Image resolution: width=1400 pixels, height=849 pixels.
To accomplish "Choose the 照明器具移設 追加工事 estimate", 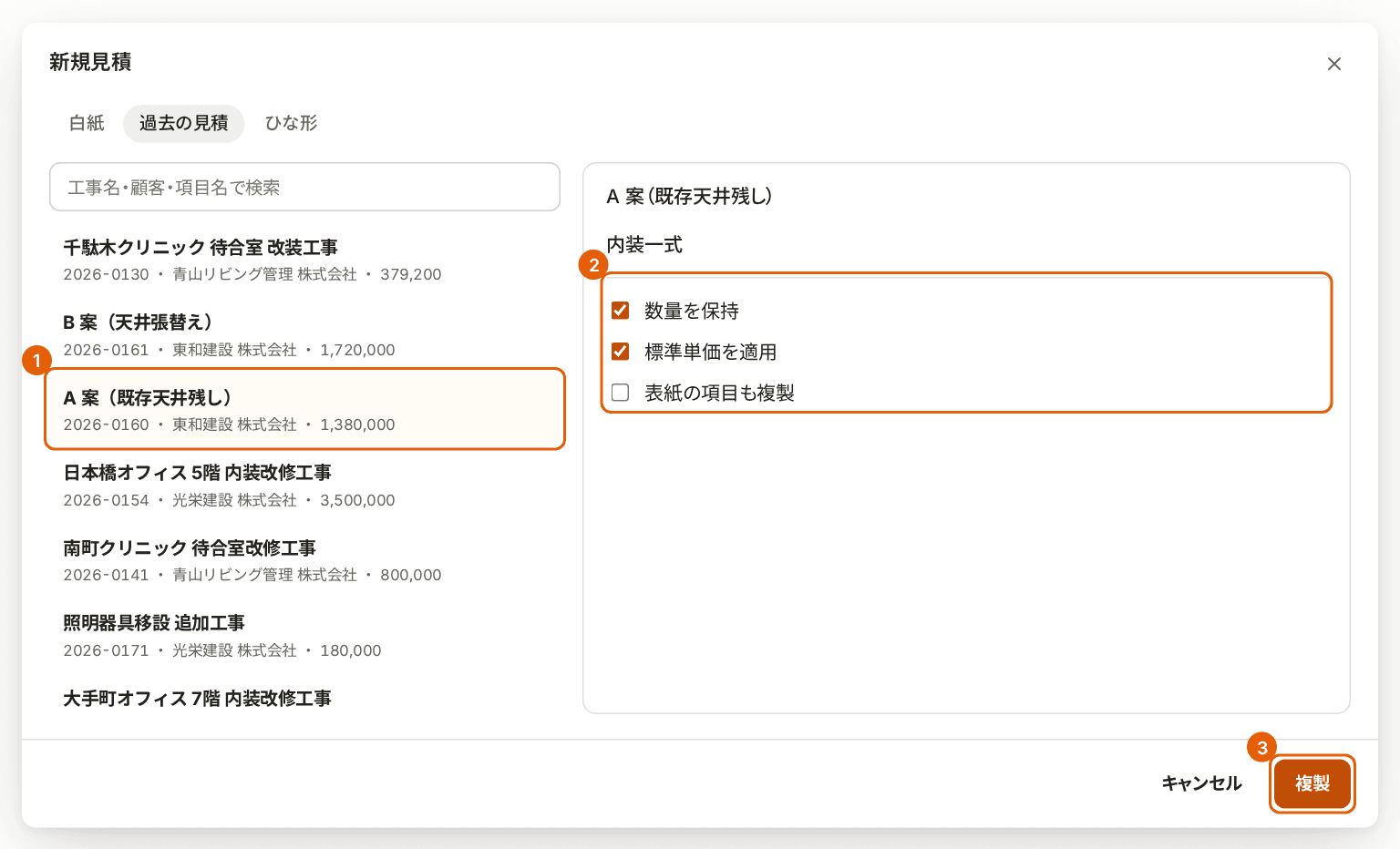I will coord(304,636).
